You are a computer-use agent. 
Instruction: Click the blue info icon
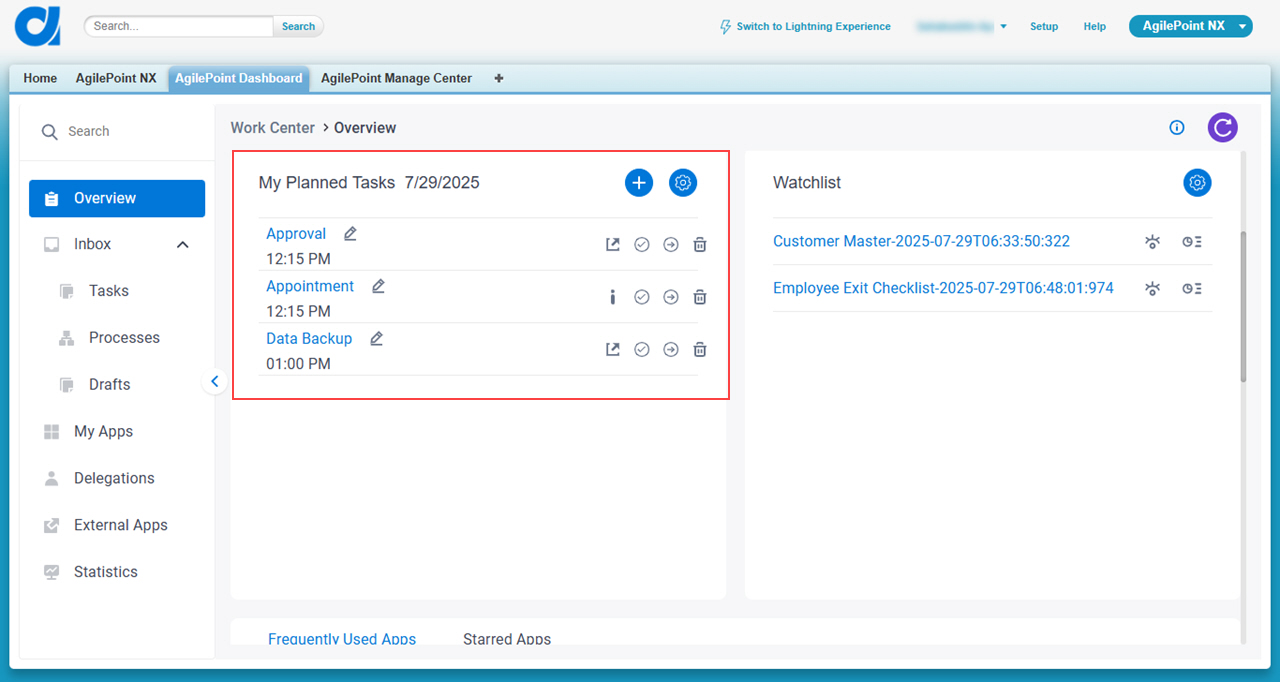[x=1177, y=127]
